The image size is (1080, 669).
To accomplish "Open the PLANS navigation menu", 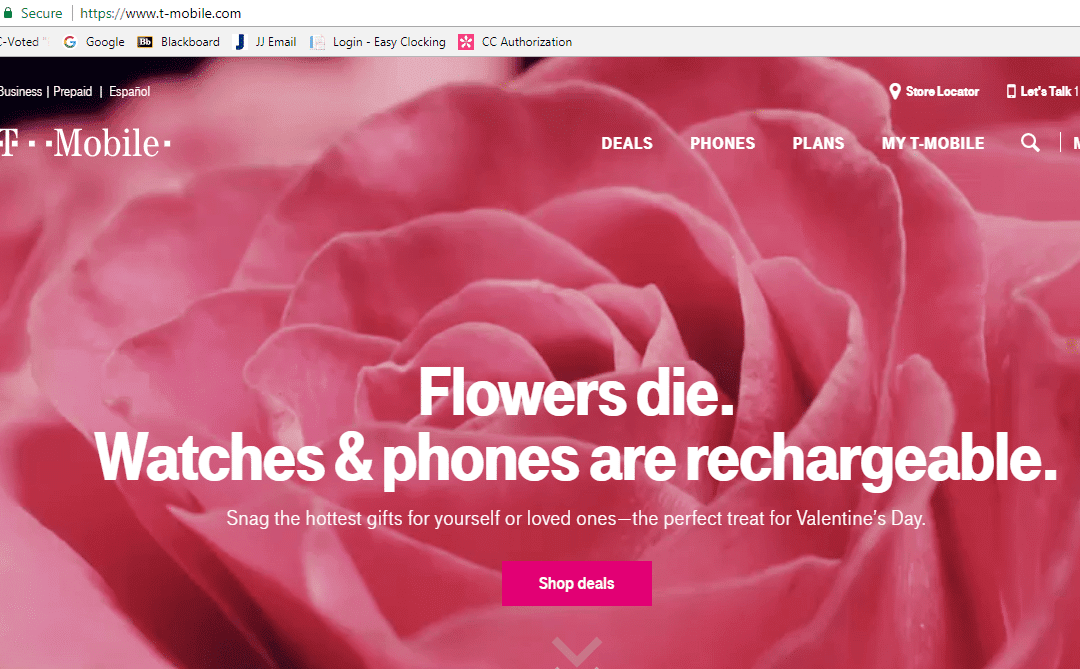I will click(818, 143).
